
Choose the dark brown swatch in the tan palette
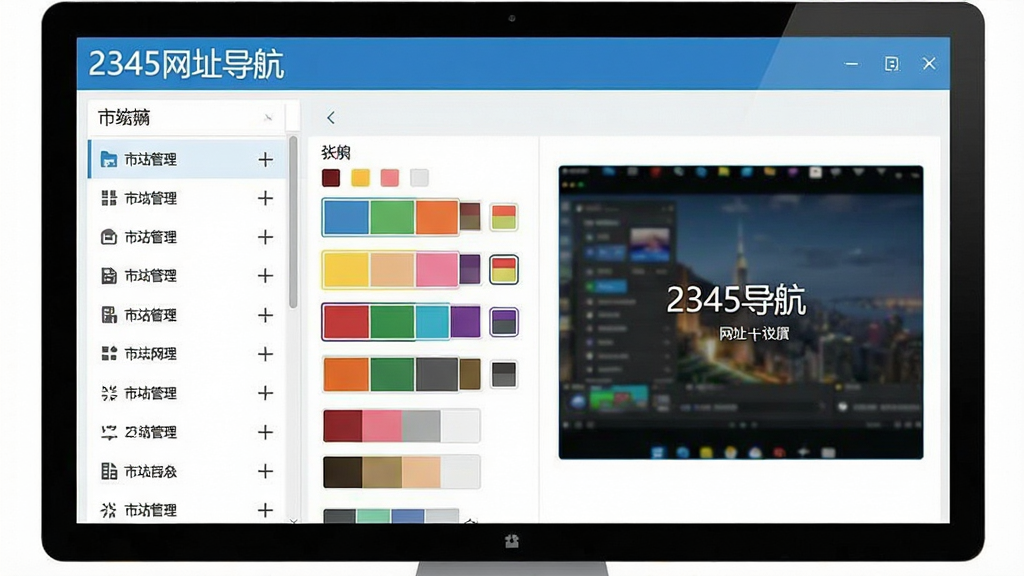(x=343, y=472)
